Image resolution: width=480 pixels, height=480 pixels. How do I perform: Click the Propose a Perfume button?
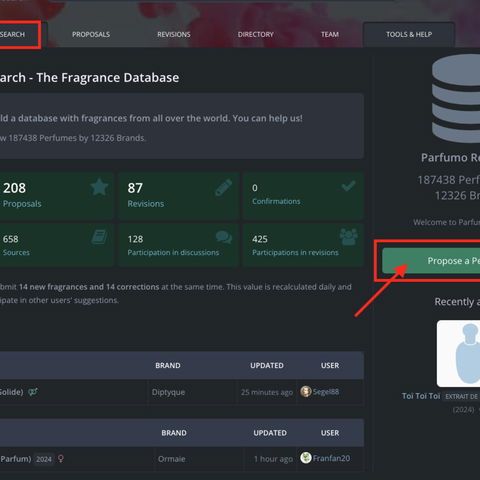[431, 261]
